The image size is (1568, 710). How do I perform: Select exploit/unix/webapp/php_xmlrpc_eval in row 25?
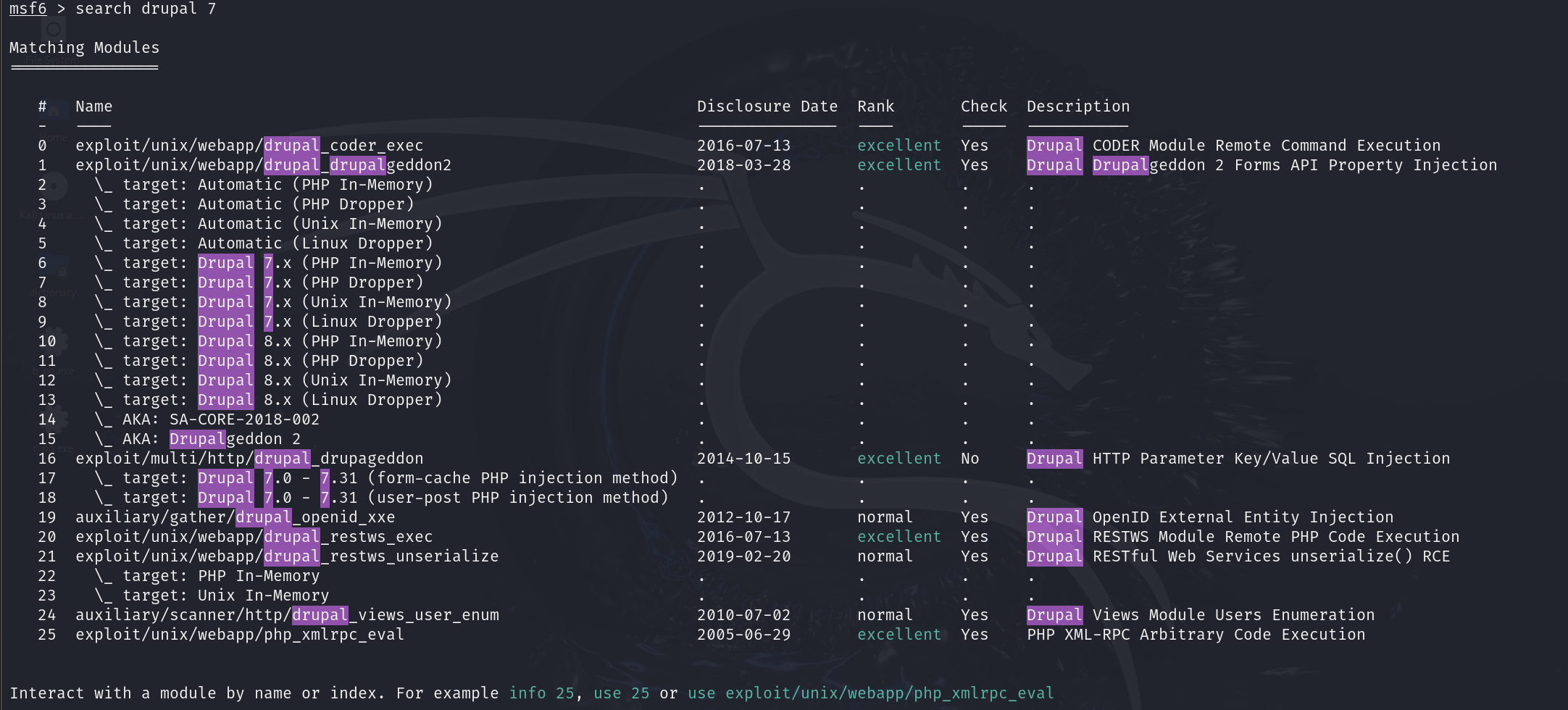click(x=240, y=635)
